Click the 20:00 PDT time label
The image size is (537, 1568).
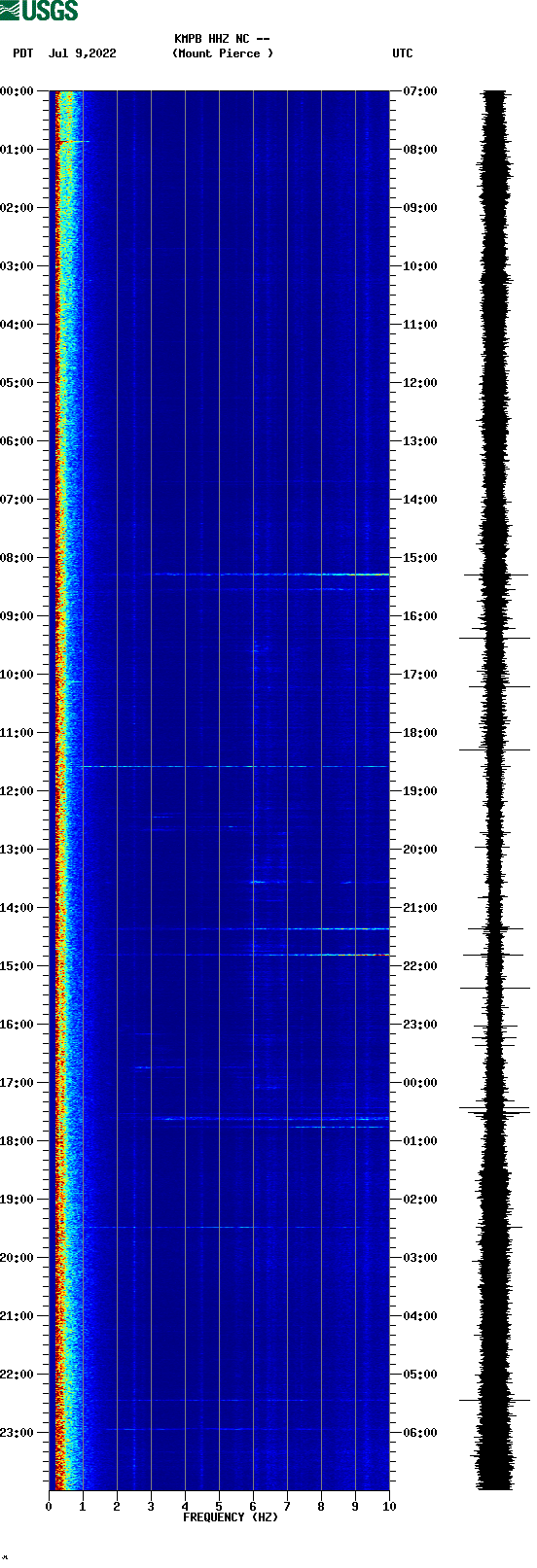click(17, 1258)
